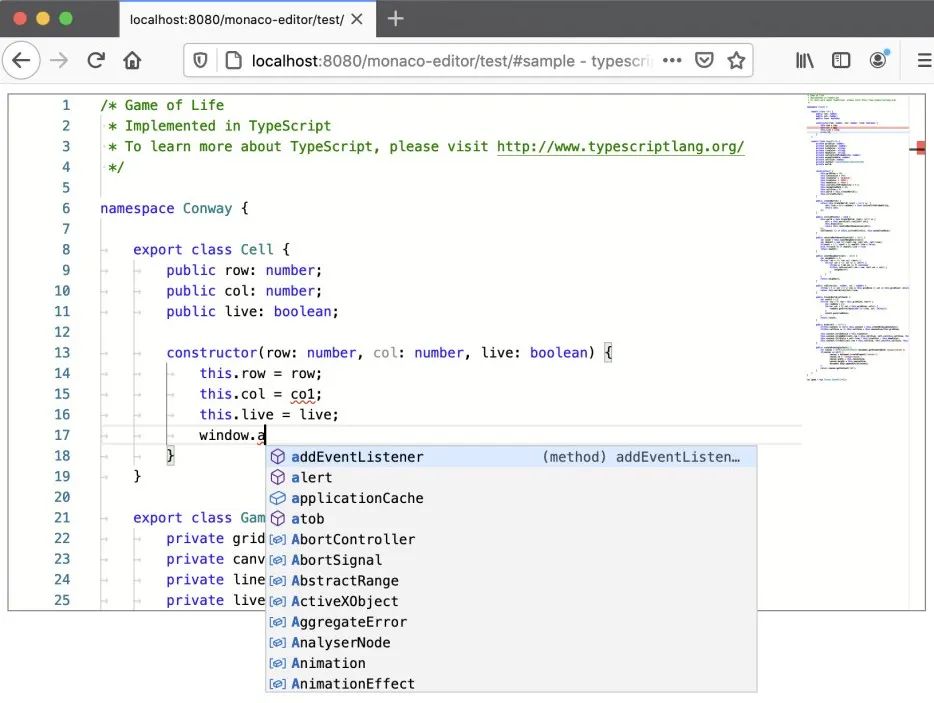This screenshot has height=703, width=934.
Task: Click the page info document icon
Action: (x=234, y=60)
